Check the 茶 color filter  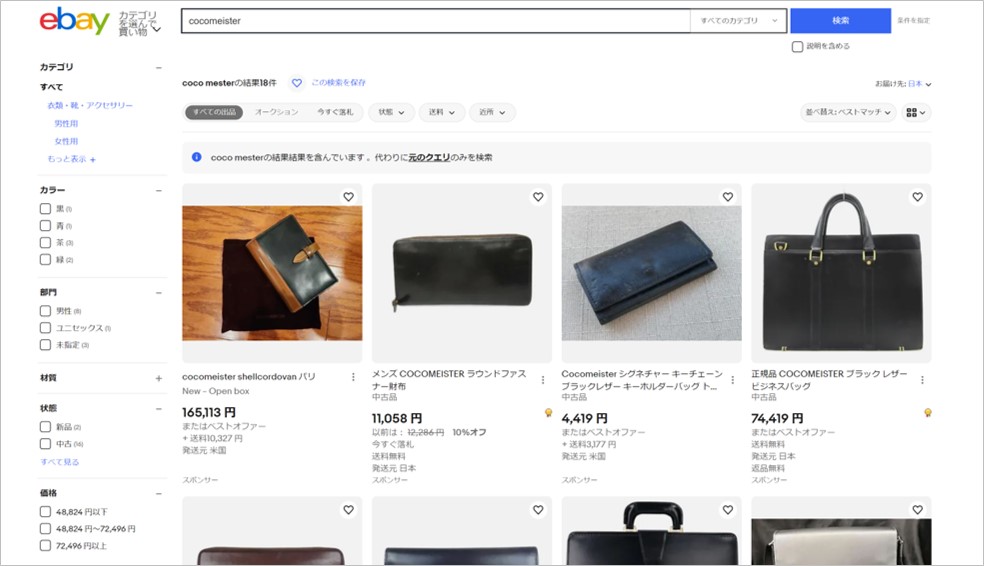(x=45, y=242)
